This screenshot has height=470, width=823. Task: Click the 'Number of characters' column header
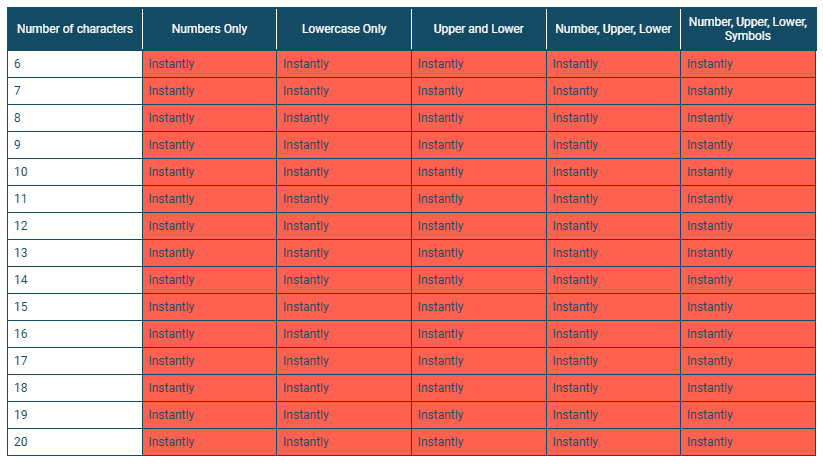75,29
